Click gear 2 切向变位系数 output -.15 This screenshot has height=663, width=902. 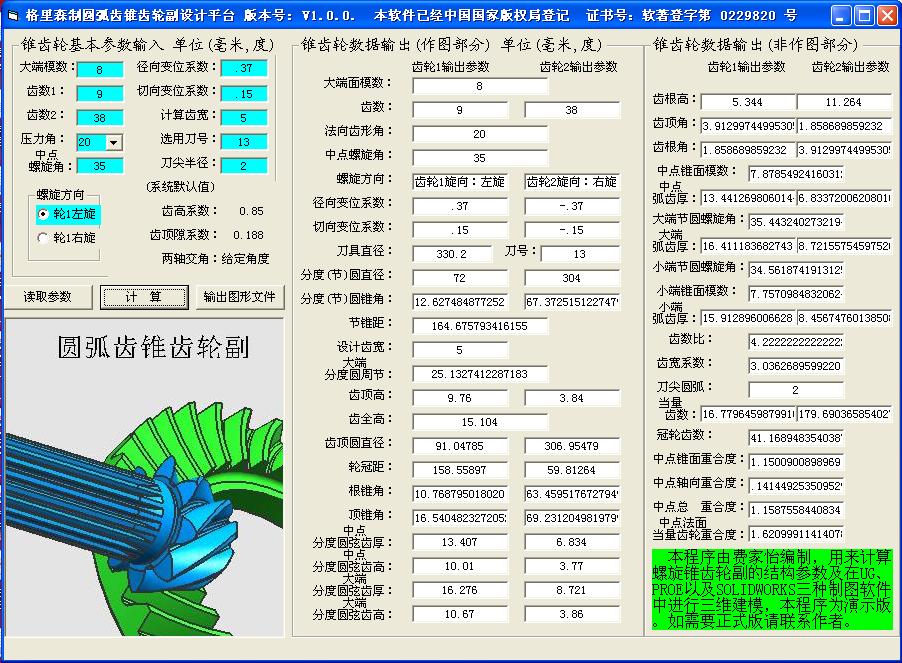(x=572, y=230)
